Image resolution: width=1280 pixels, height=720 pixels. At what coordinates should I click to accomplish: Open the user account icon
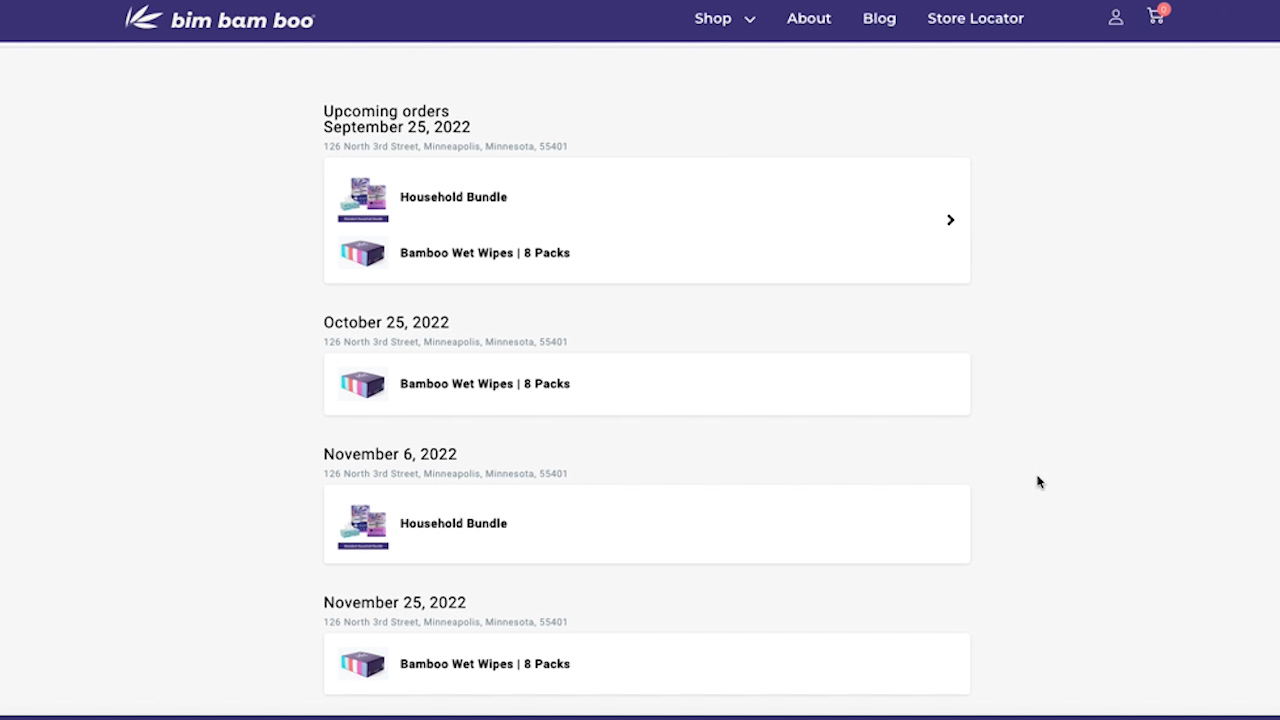tap(1116, 18)
